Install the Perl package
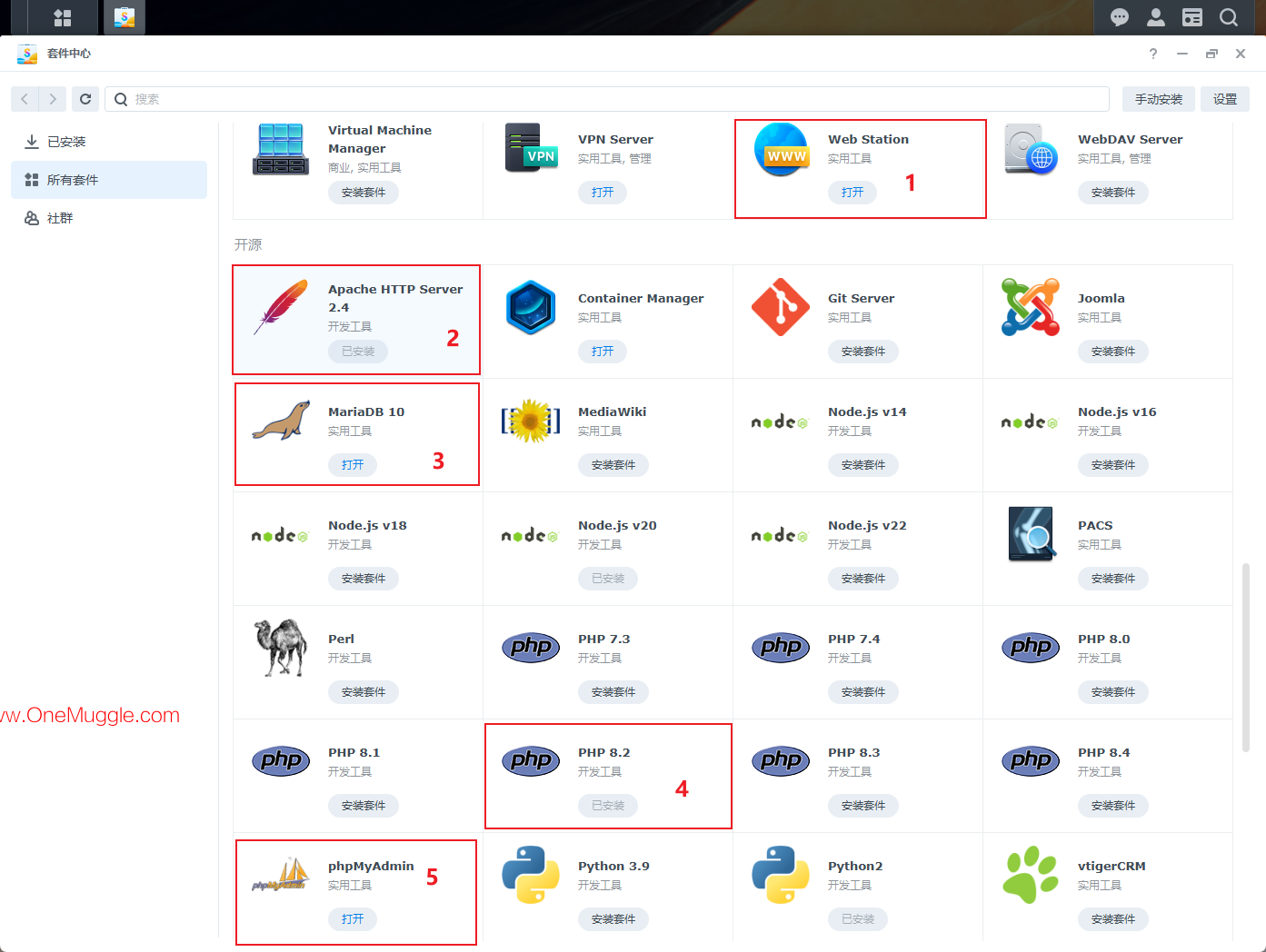 tap(364, 692)
